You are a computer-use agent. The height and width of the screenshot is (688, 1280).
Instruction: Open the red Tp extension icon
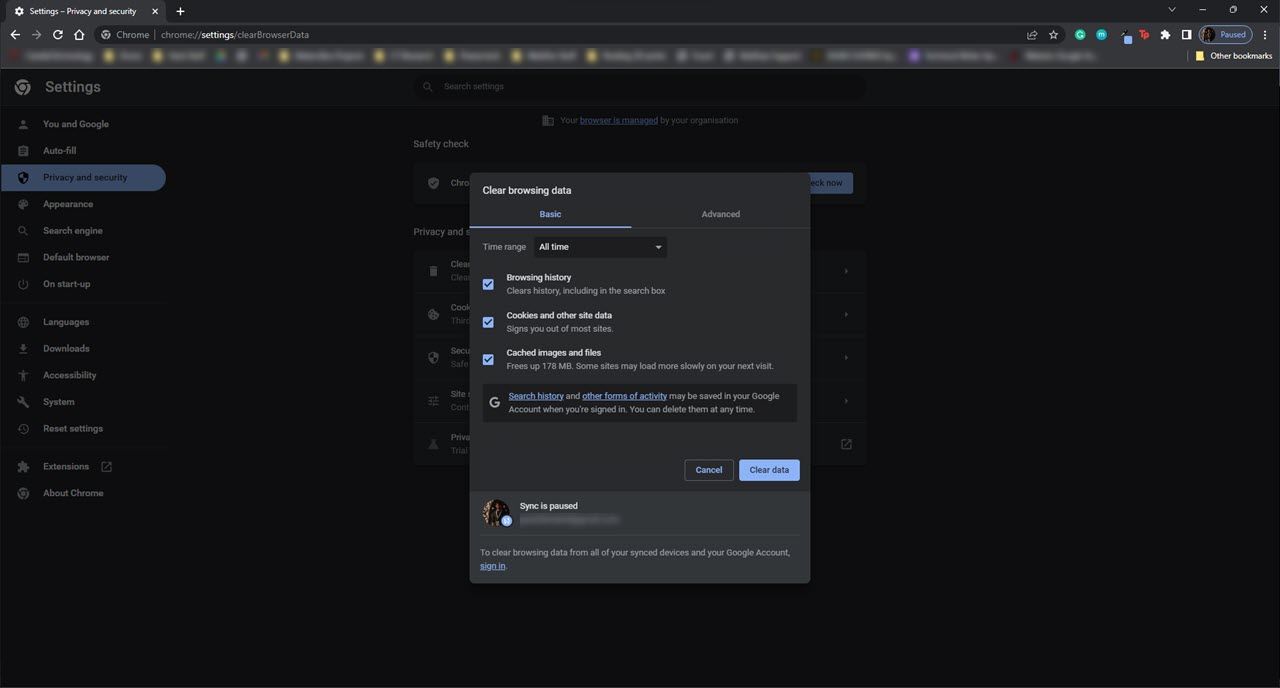click(x=1144, y=34)
